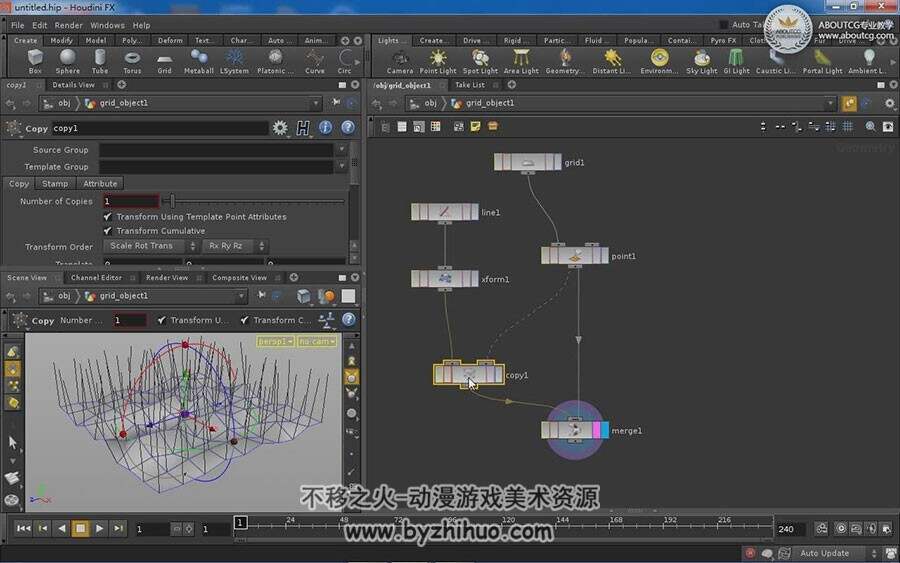900x563 pixels.
Task: Create a Point Light
Action: [438, 61]
